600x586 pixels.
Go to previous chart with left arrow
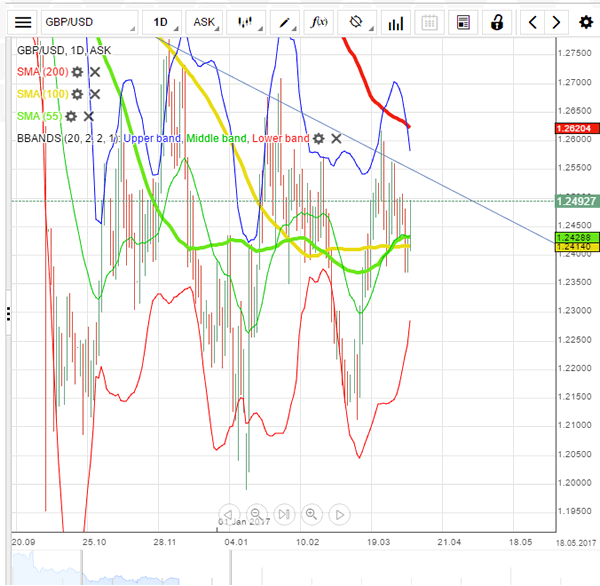[534, 22]
